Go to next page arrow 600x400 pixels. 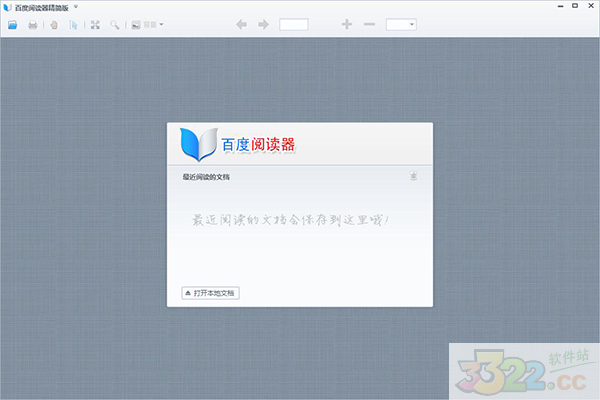(263, 24)
